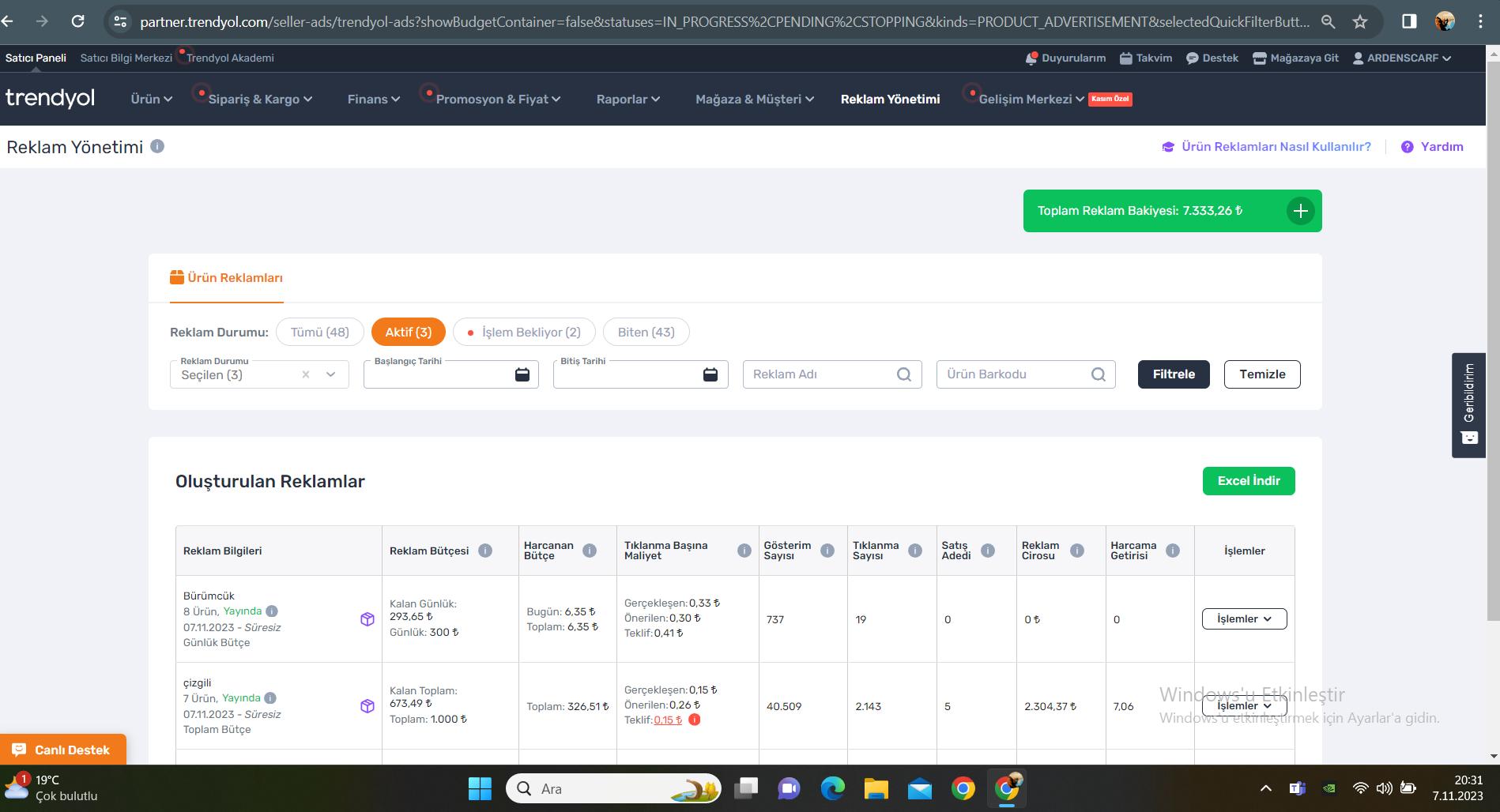This screenshot has height=812, width=1500.
Task: Click the red warning icon beside Teklif 0,15
Action: (694, 720)
